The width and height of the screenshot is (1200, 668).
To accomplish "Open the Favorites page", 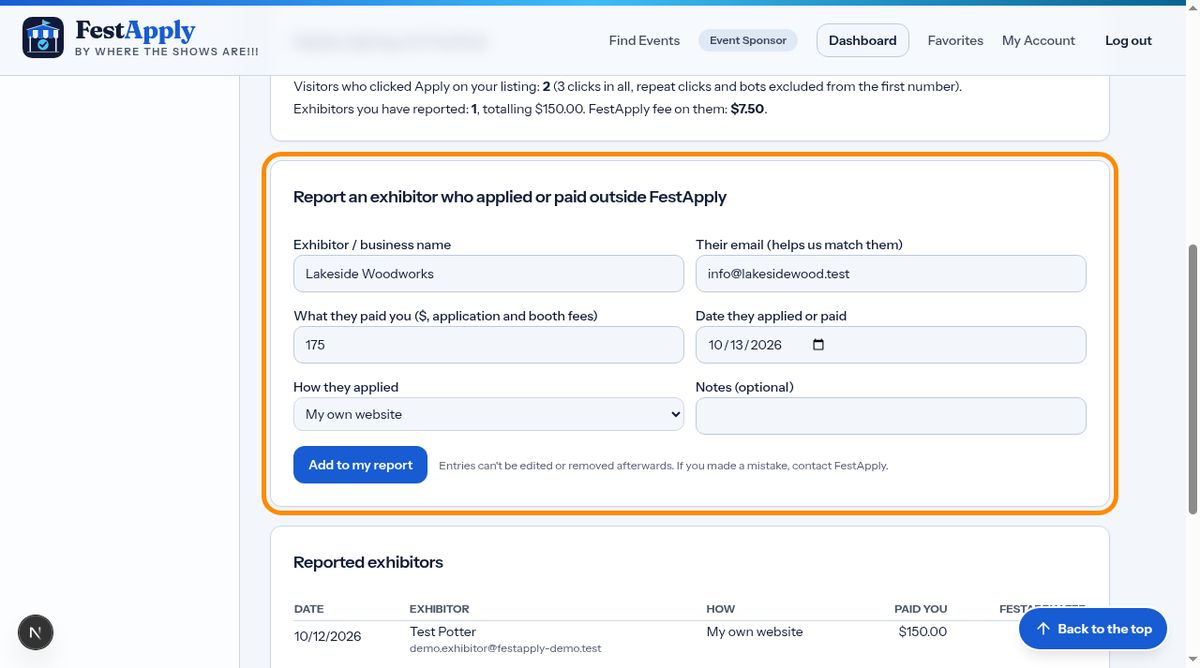I will pos(955,40).
